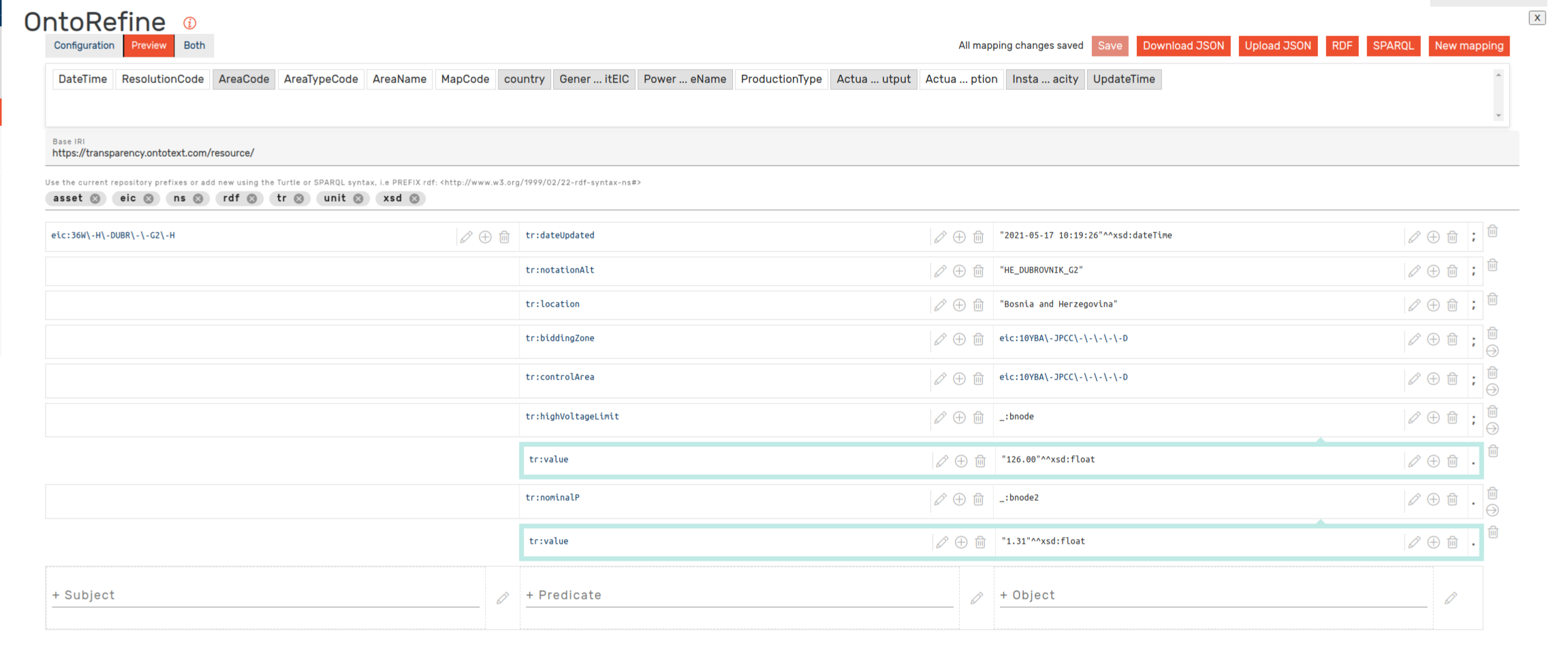
Task: Switch to the Configuration tab
Action: [84, 46]
